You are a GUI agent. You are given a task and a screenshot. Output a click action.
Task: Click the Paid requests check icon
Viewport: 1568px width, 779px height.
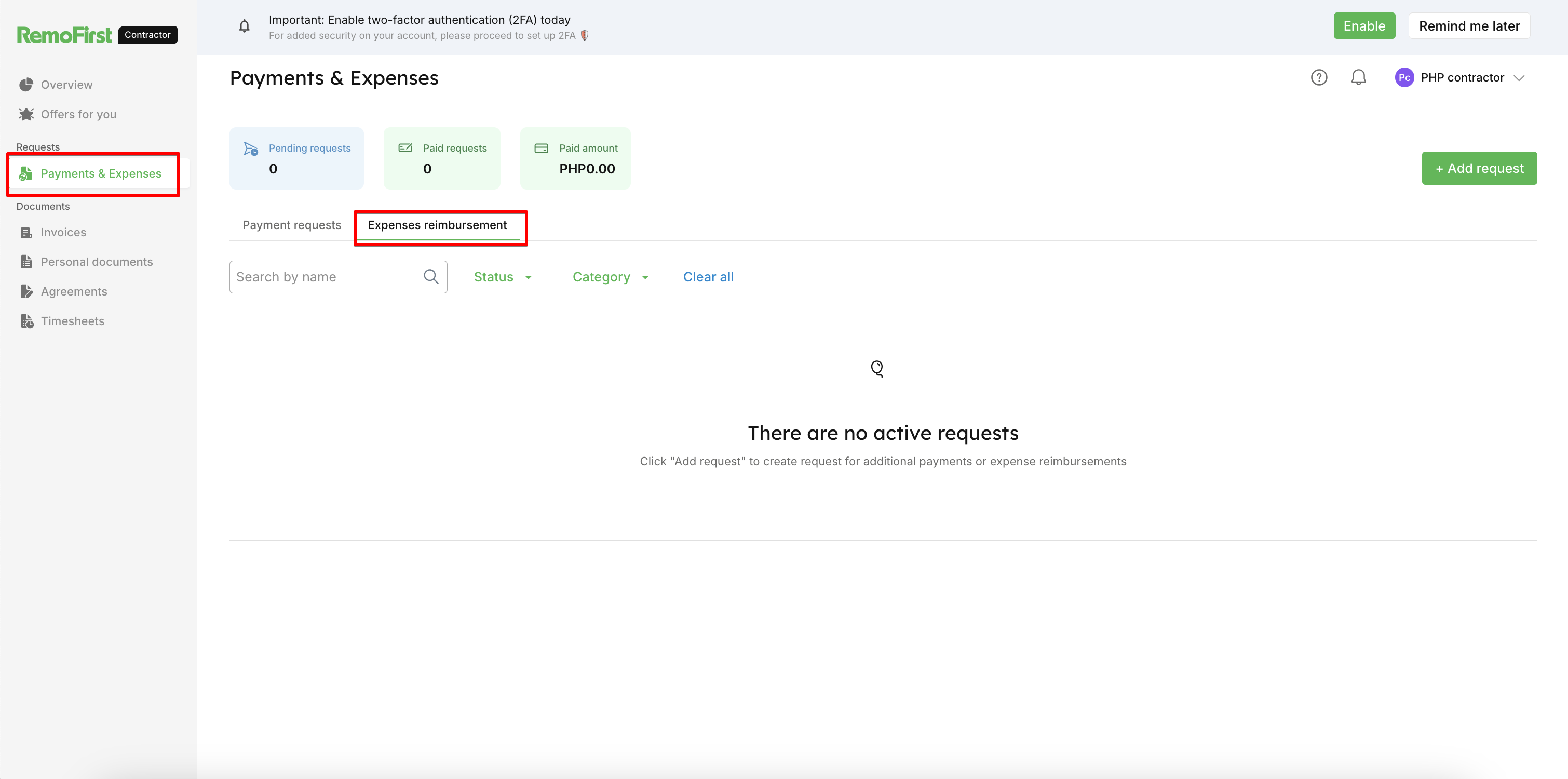(x=405, y=148)
